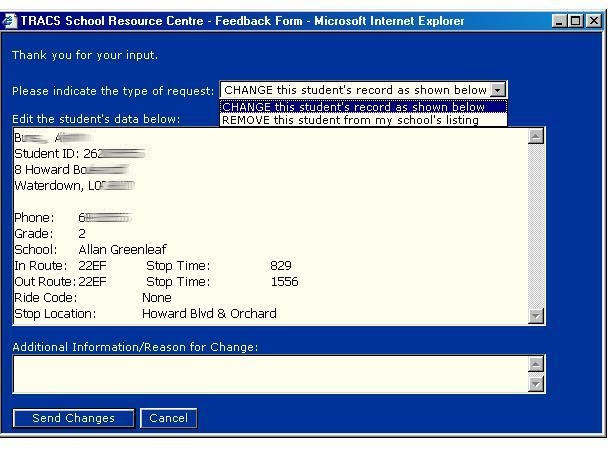Image resolution: width=610 pixels, height=470 pixels.
Task: Place cursor at Howard Blvd & Orchard text
Action: [x=209, y=314]
